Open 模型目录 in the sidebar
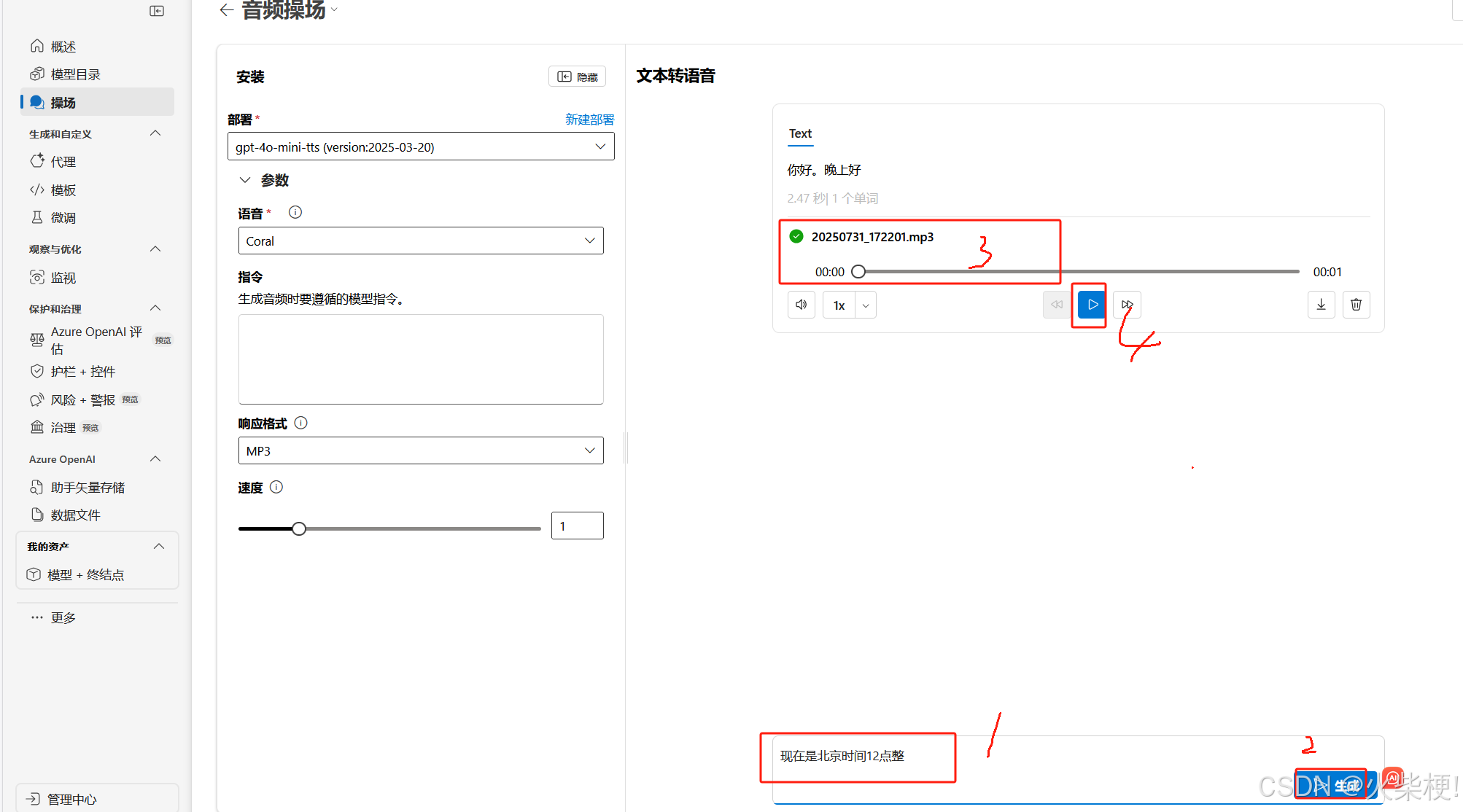 click(x=98, y=74)
